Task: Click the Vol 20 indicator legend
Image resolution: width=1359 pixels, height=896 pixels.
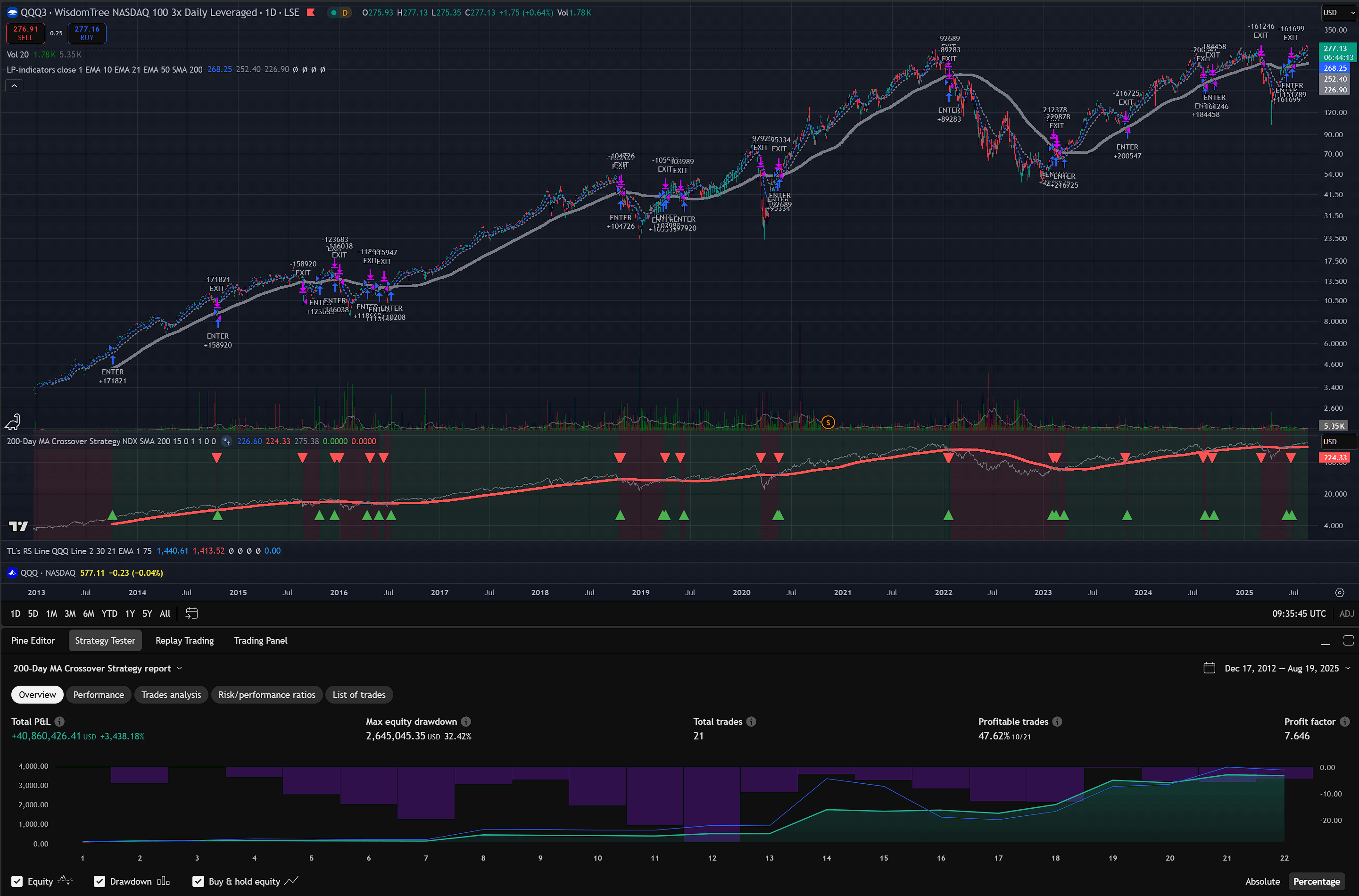Action: point(18,54)
